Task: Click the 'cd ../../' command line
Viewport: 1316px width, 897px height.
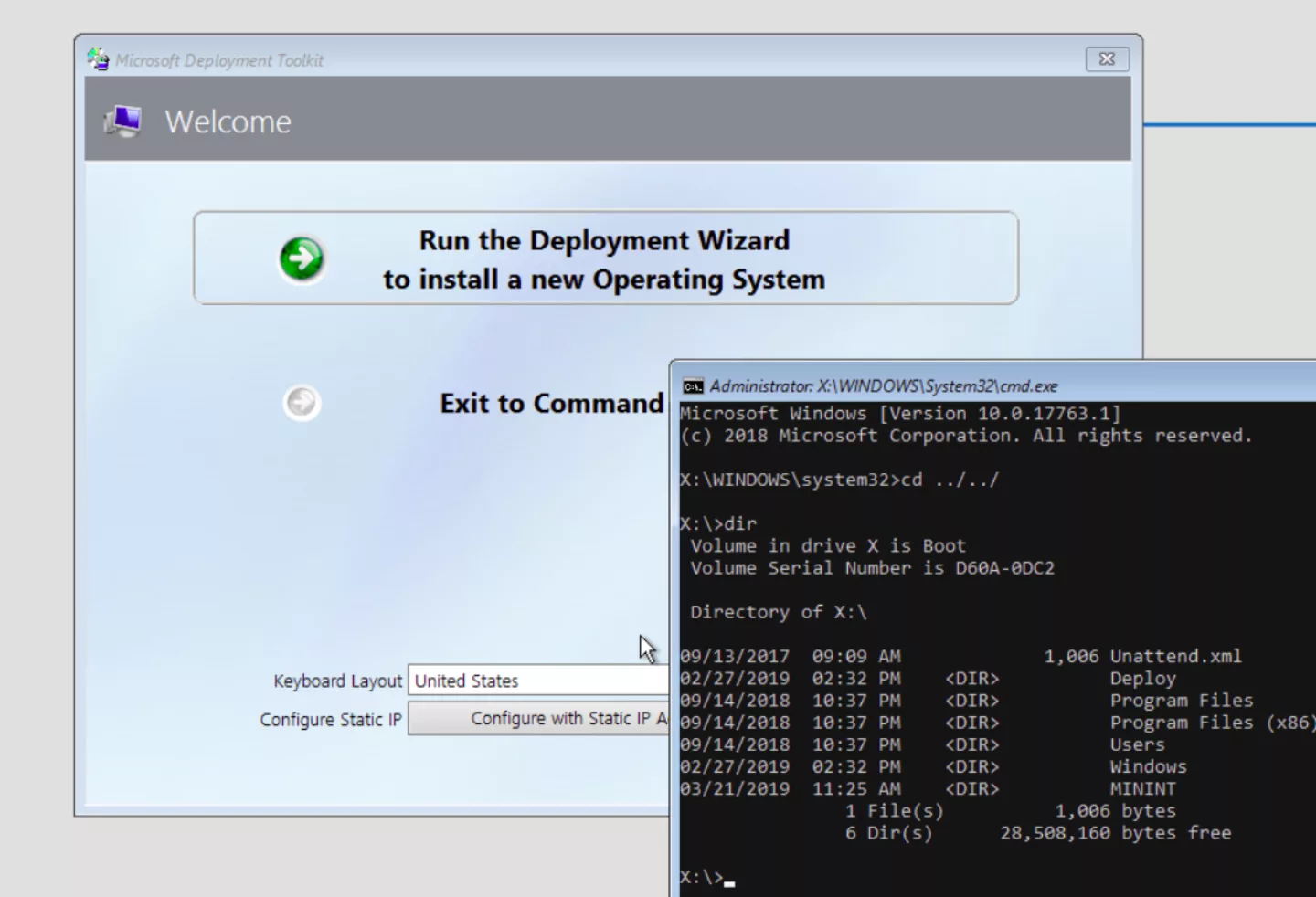Action: pos(839,480)
